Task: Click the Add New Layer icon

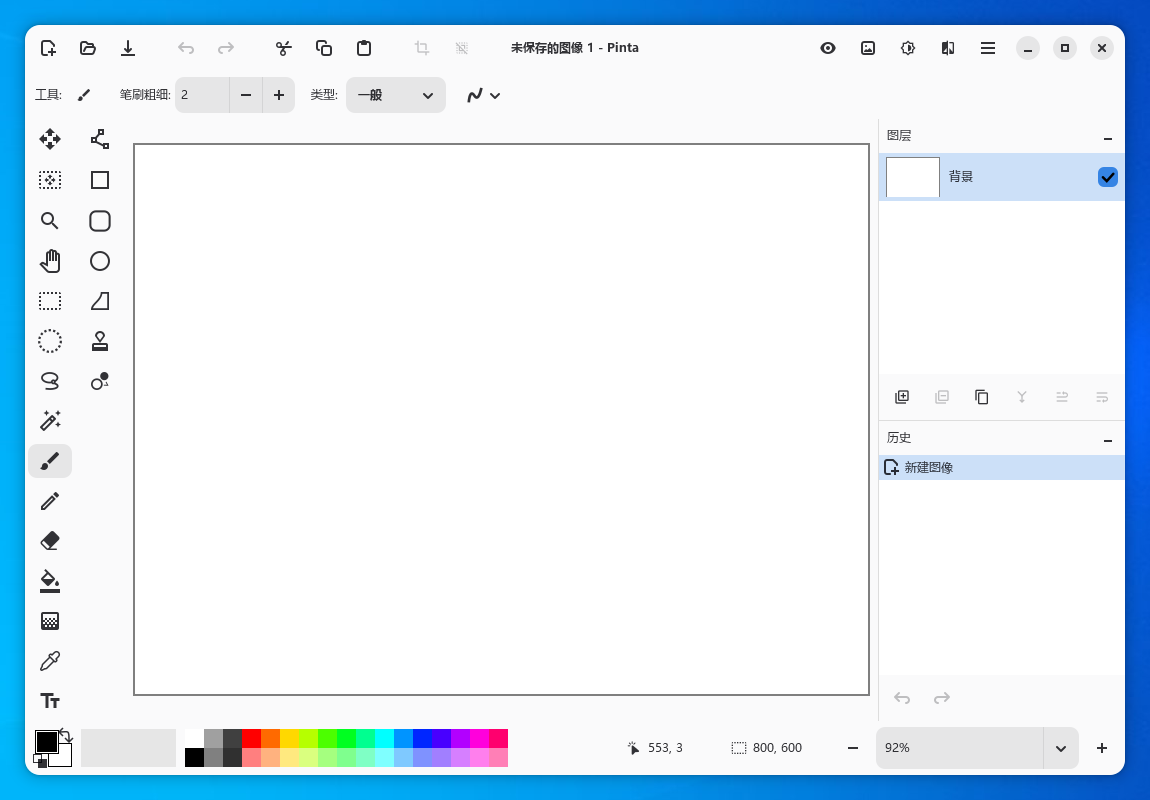Action: click(902, 397)
